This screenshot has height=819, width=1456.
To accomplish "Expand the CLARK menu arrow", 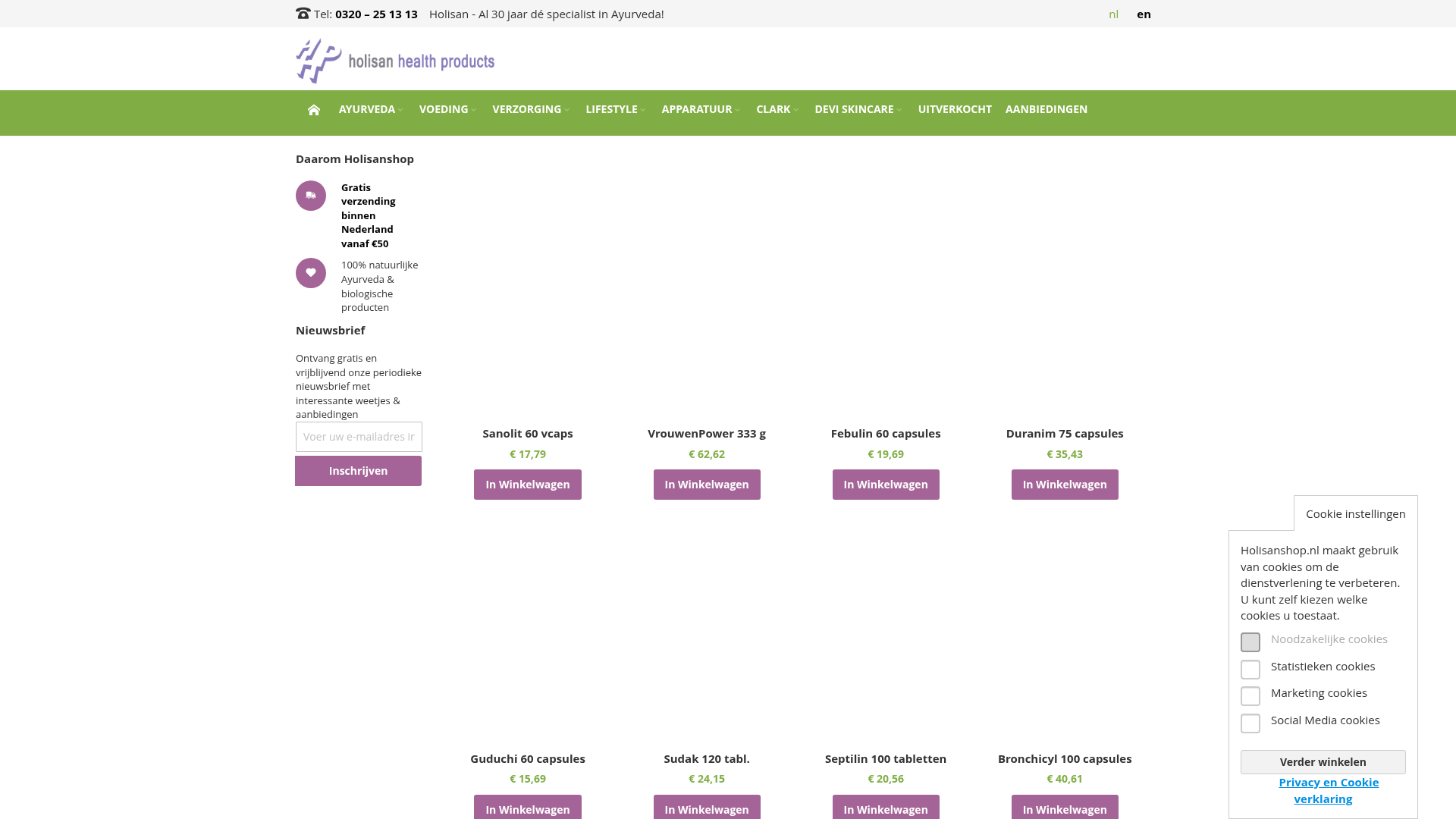I will (x=796, y=110).
